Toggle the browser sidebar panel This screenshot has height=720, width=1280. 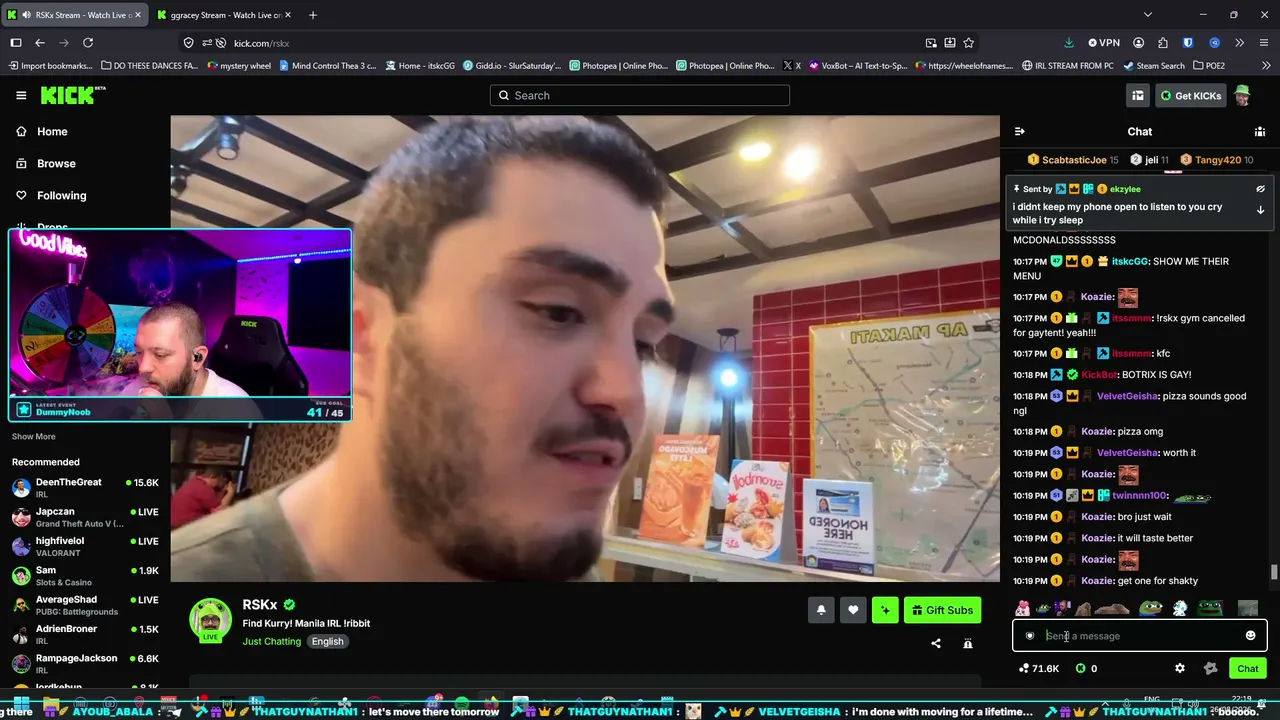coord(16,43)
